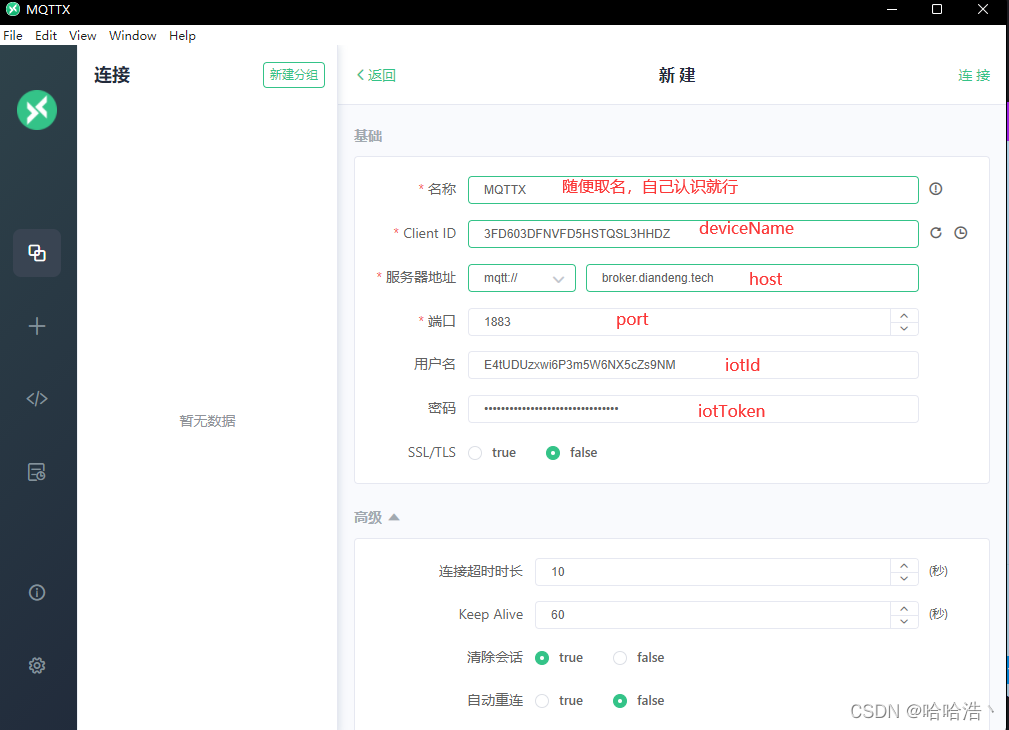Screen dimensions: 1009x730
Task: Click the 密码 password field
Action: 693,409
